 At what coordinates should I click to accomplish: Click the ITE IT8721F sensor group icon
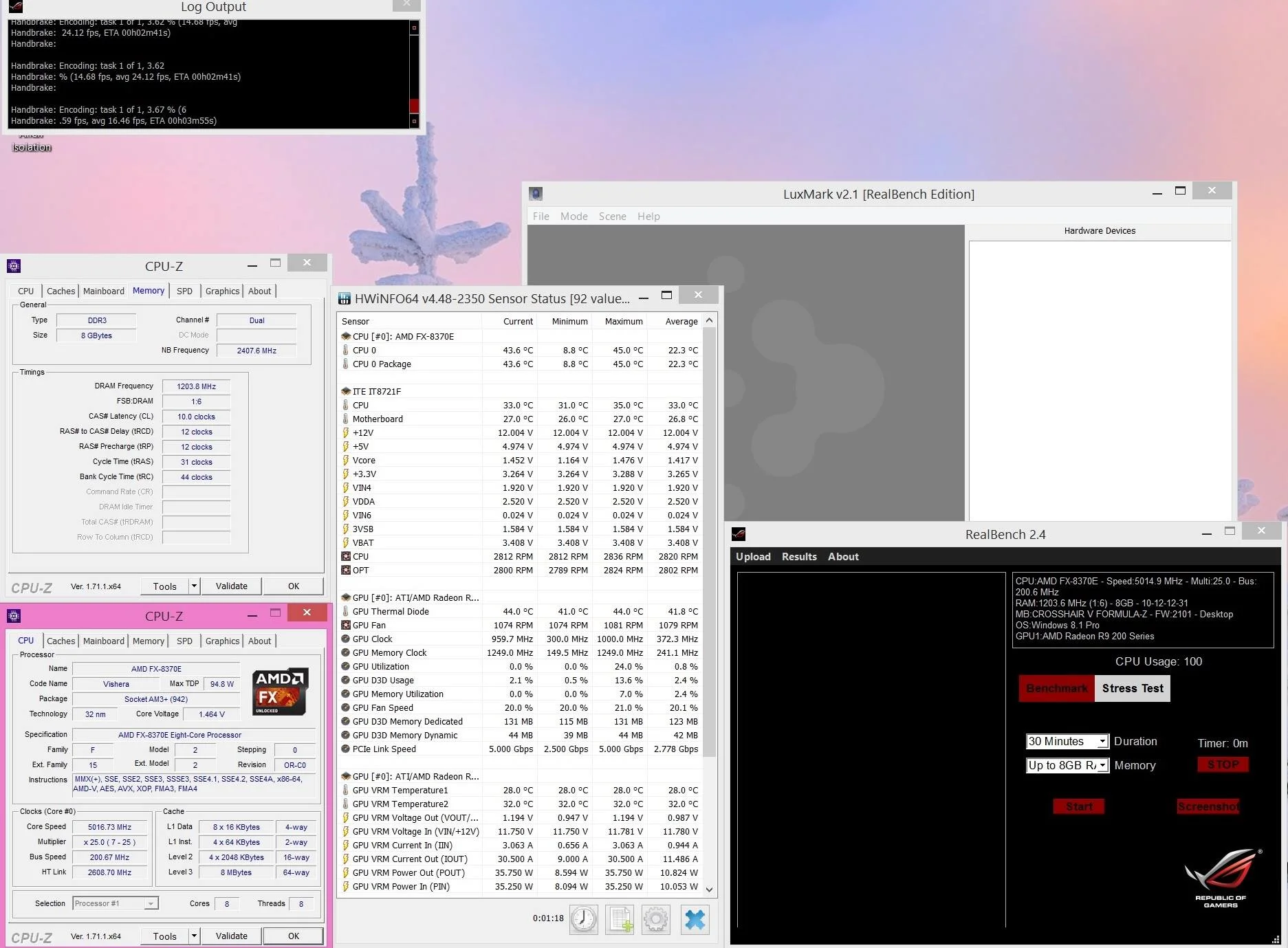[x=346, y=391]
